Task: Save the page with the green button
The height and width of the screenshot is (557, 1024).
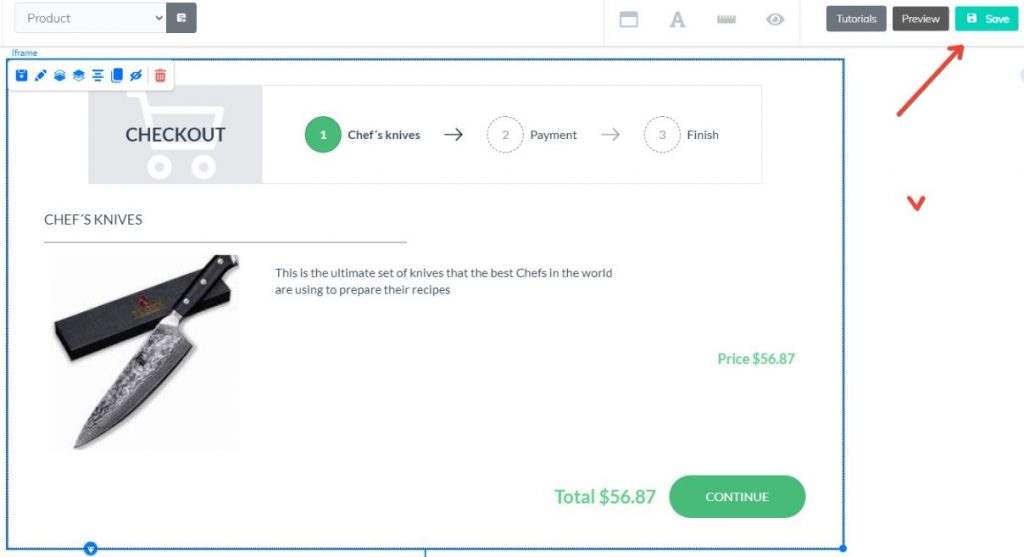Action: (x=987, y=19)
